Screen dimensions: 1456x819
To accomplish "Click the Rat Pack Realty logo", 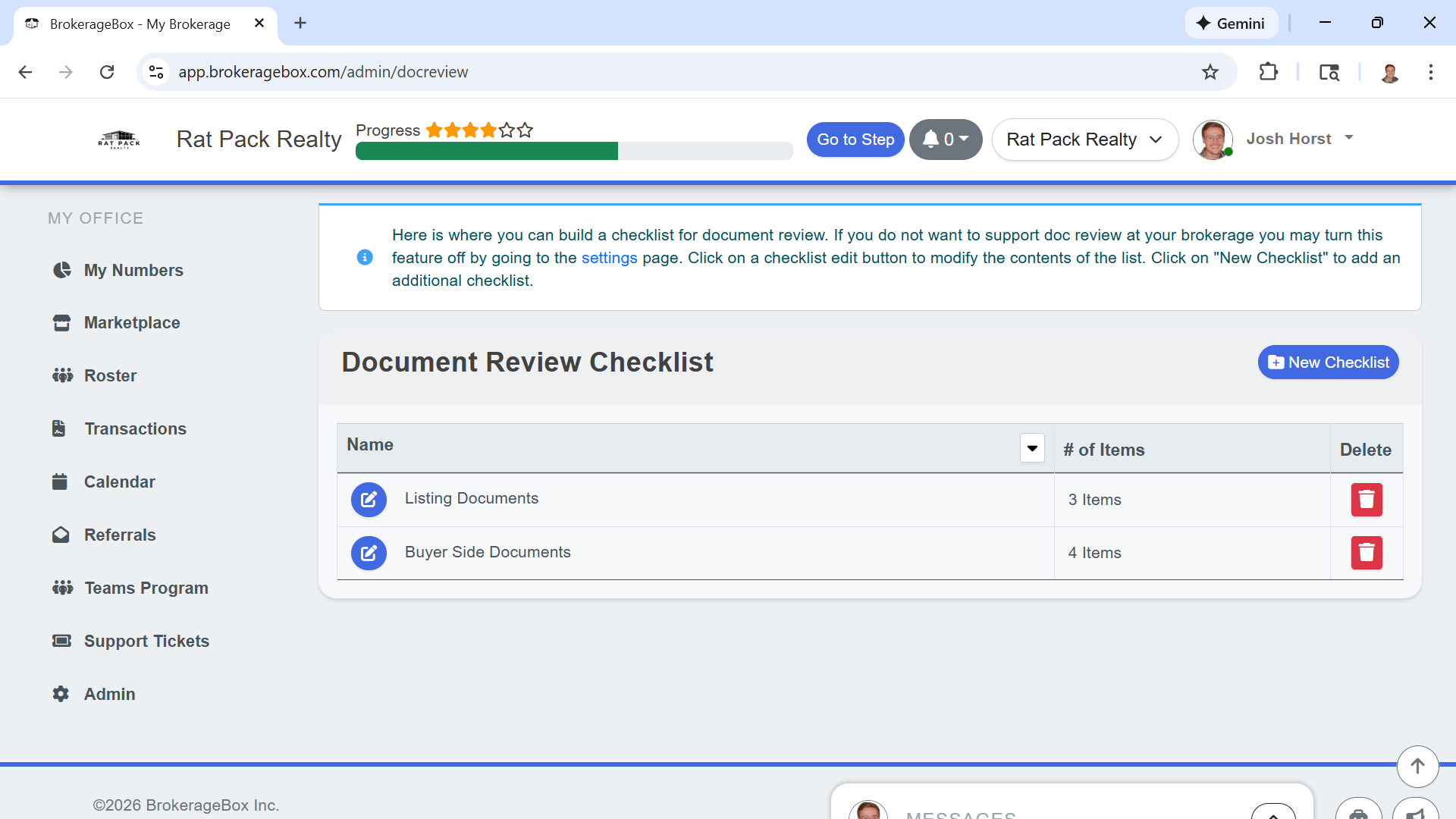I will tap(119, 140).
